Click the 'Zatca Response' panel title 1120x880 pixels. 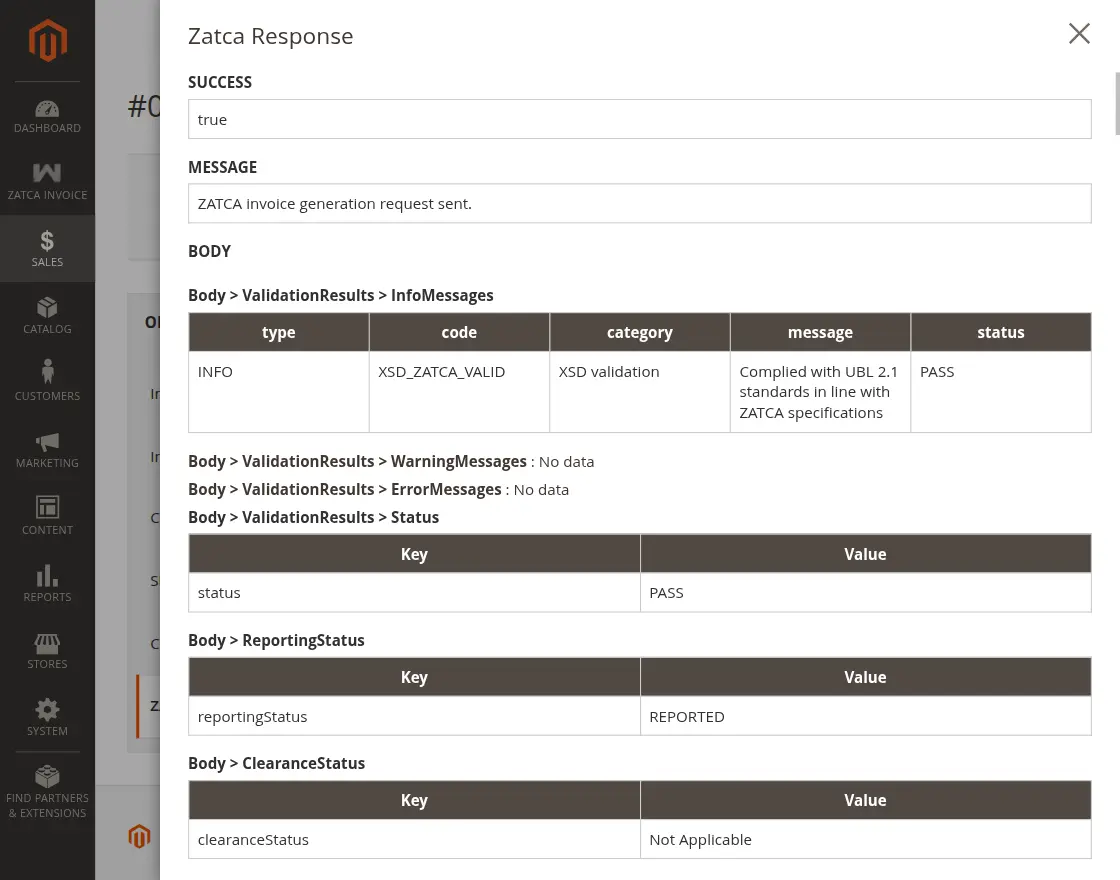click(x=271, y=36)
